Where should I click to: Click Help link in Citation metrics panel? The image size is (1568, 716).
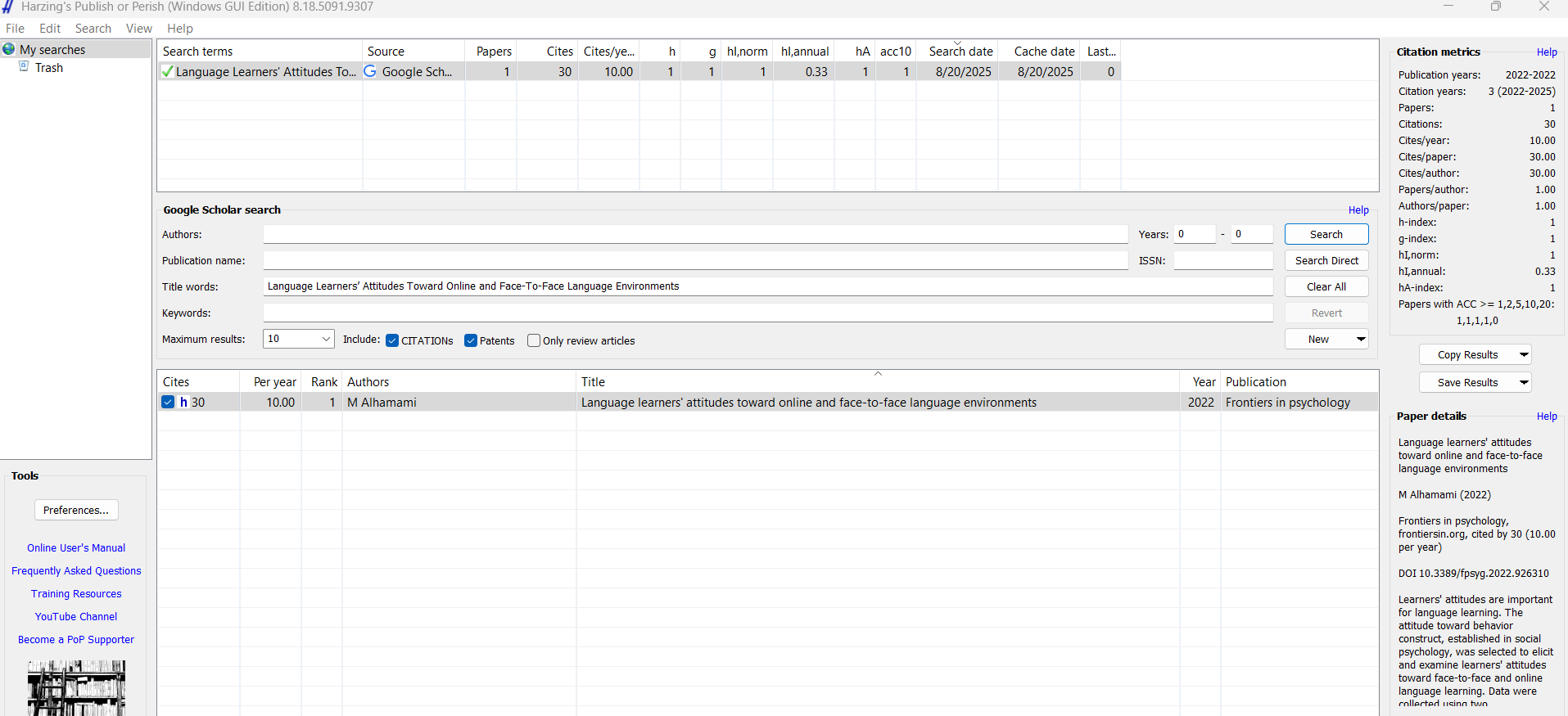(1547, 52)
